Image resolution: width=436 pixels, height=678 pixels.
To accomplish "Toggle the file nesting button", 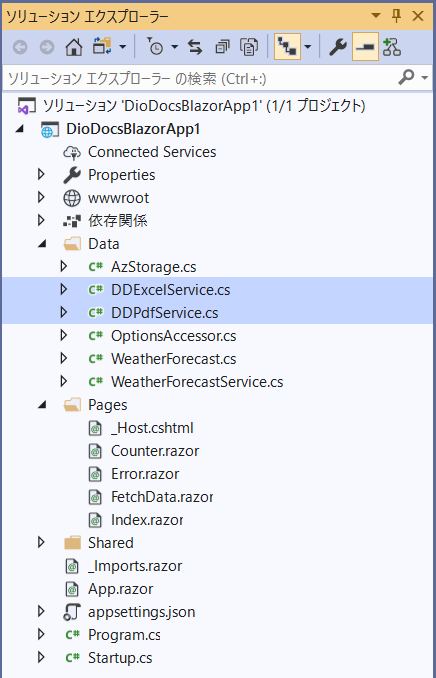I will pyautogui.click(x=288, y=47).
